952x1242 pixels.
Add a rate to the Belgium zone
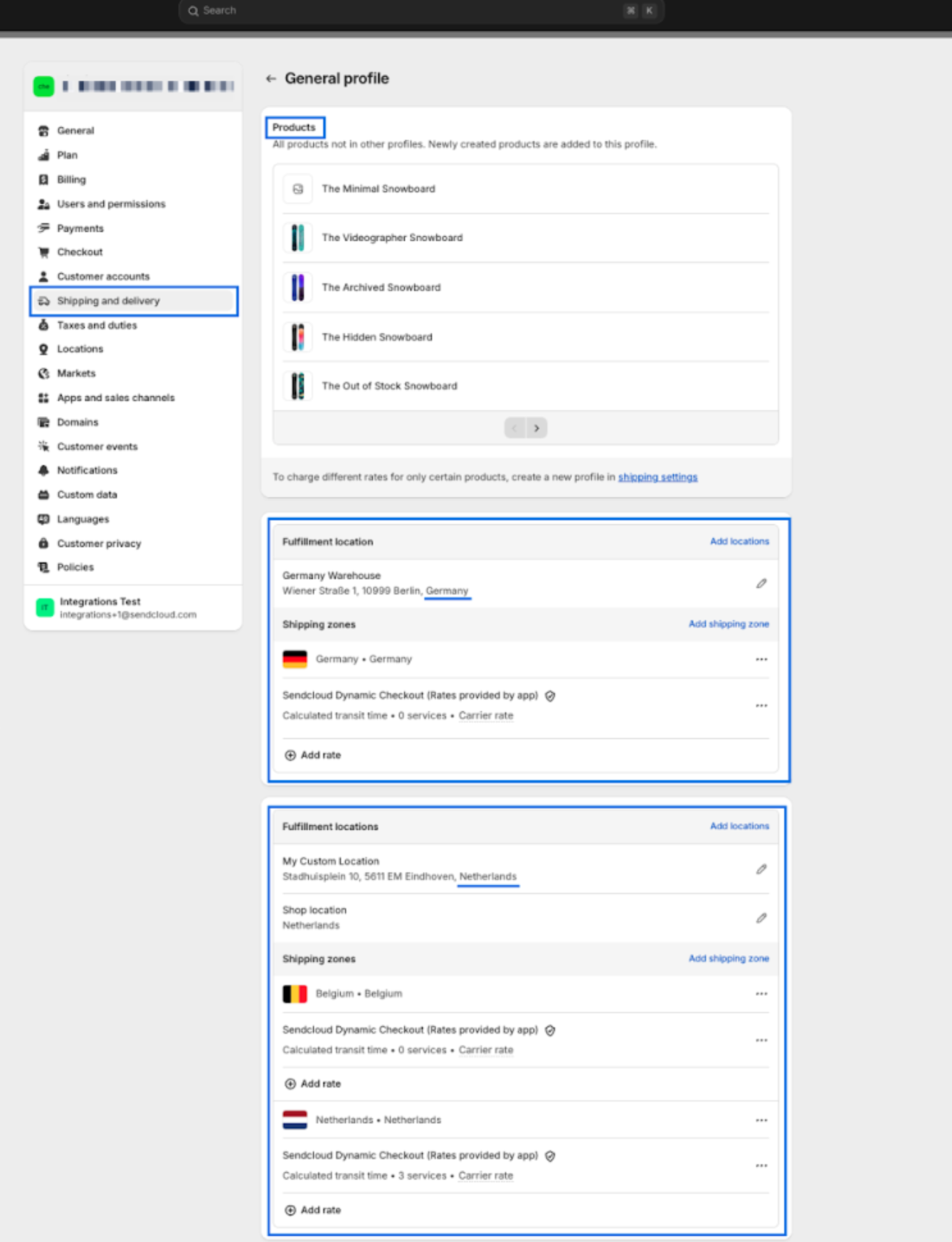click(312, 1084)
